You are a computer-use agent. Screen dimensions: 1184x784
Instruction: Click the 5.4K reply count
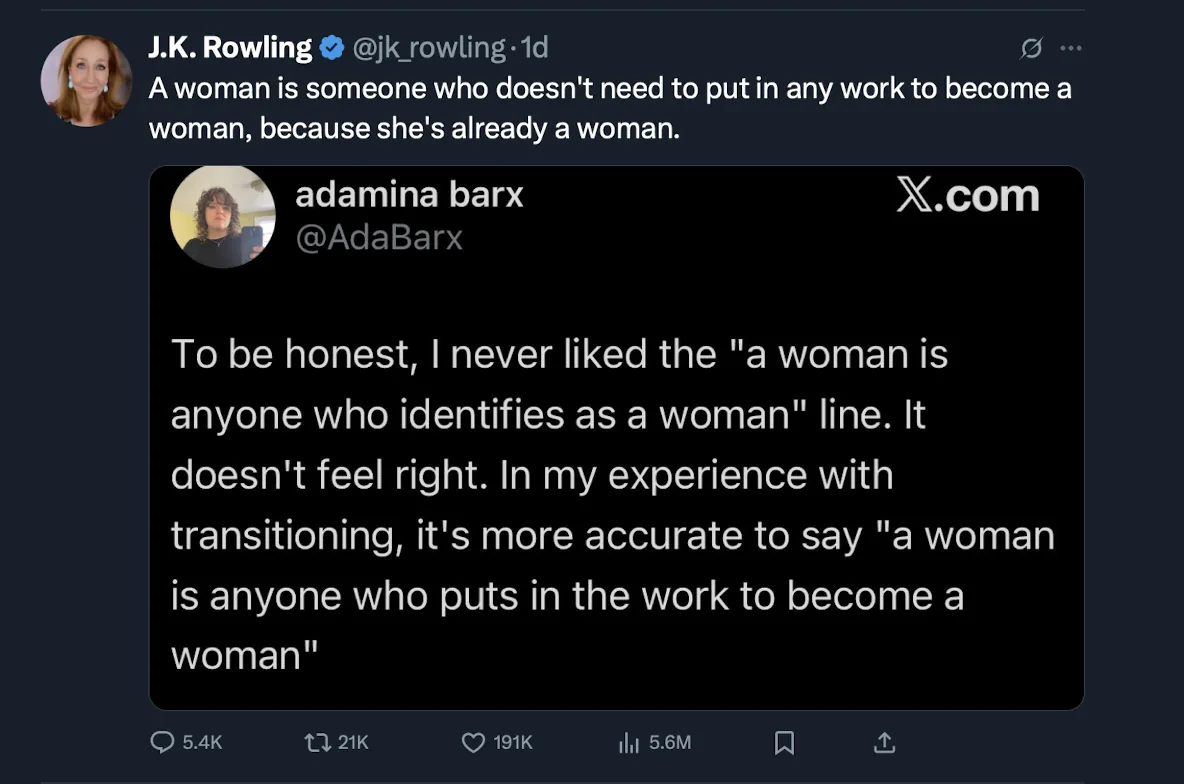[x=203, y=742]
